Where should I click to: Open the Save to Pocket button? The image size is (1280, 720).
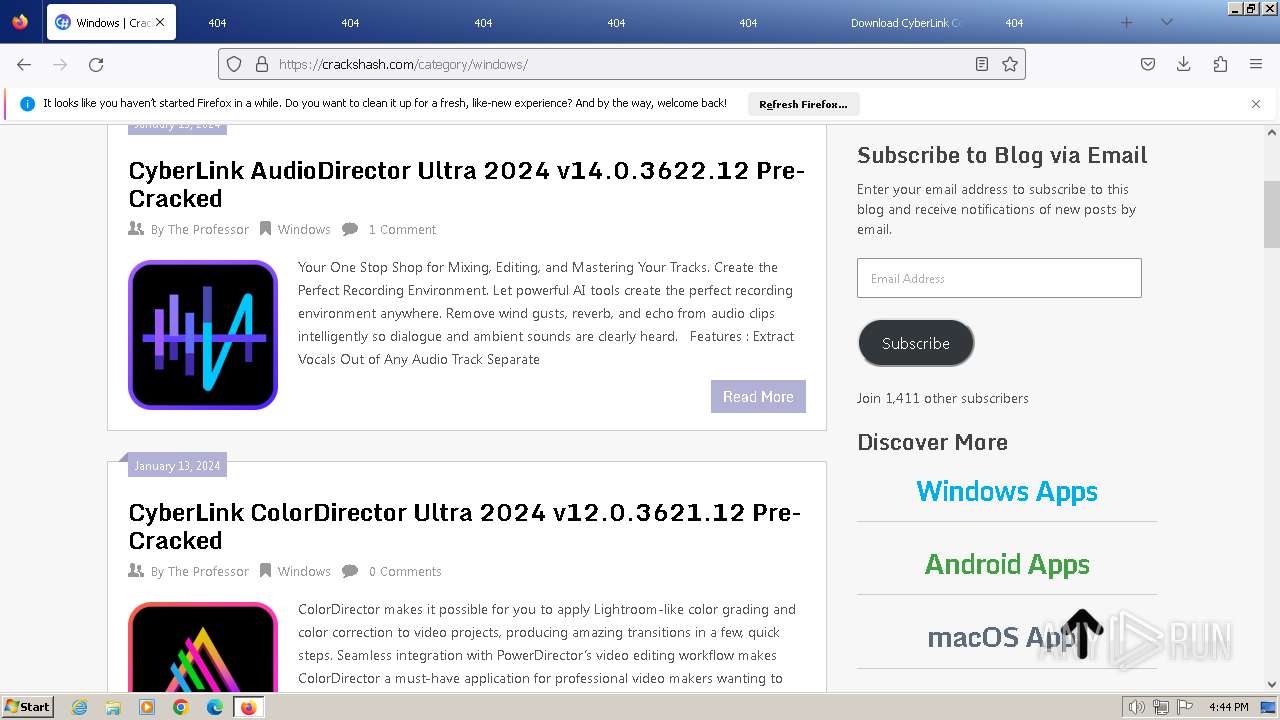tap(1148, 64)
